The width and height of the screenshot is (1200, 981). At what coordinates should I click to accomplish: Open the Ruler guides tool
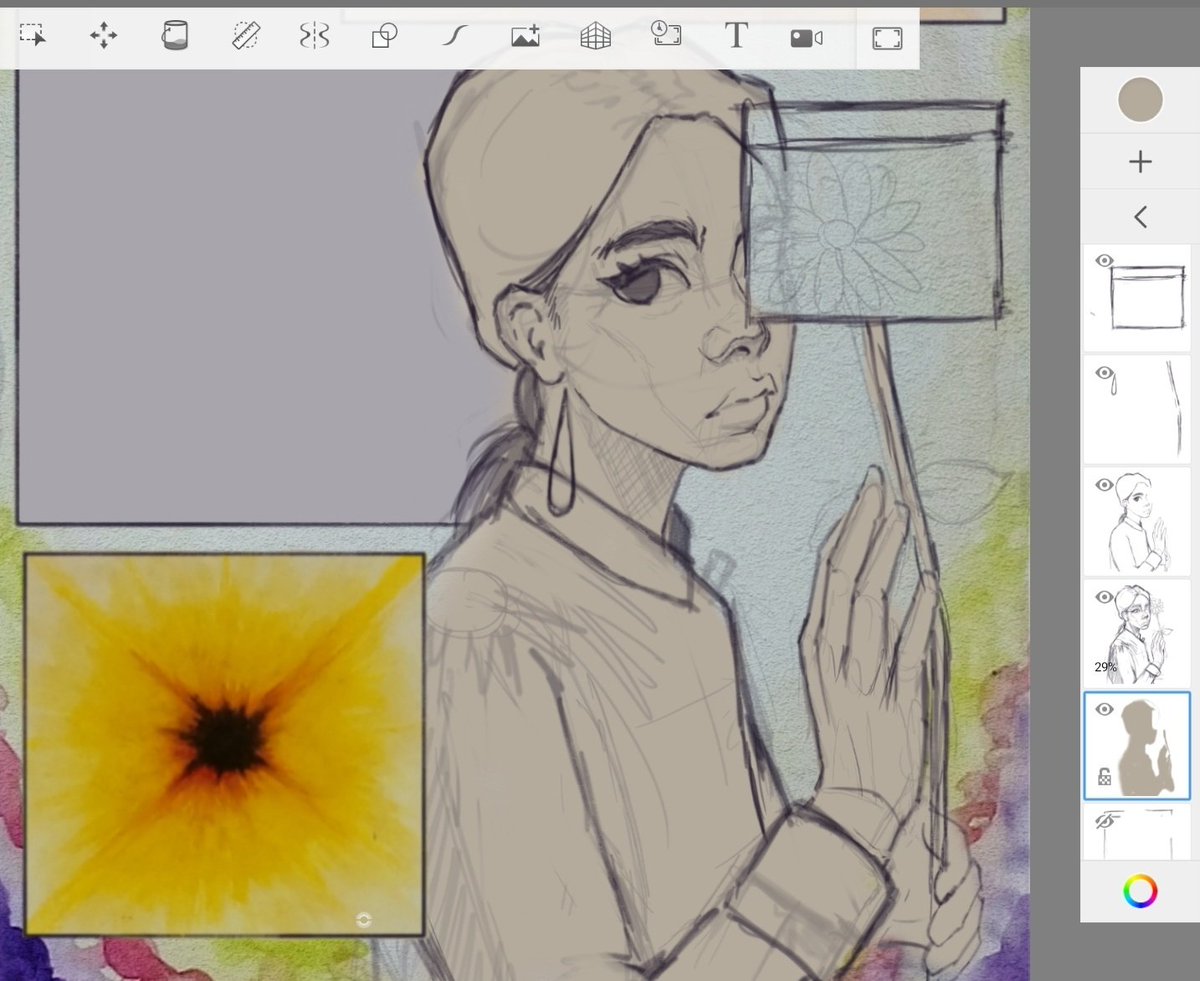246,36
